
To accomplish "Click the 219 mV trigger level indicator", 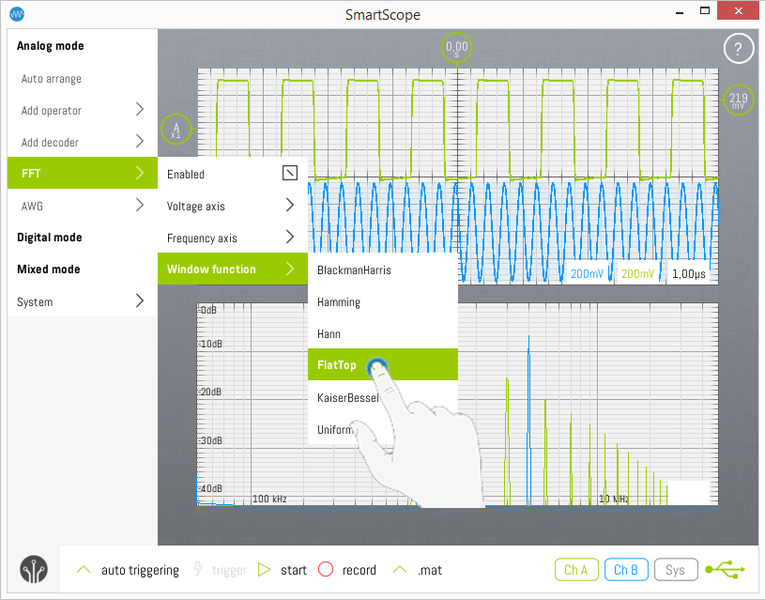I will [x=738, y=99].
